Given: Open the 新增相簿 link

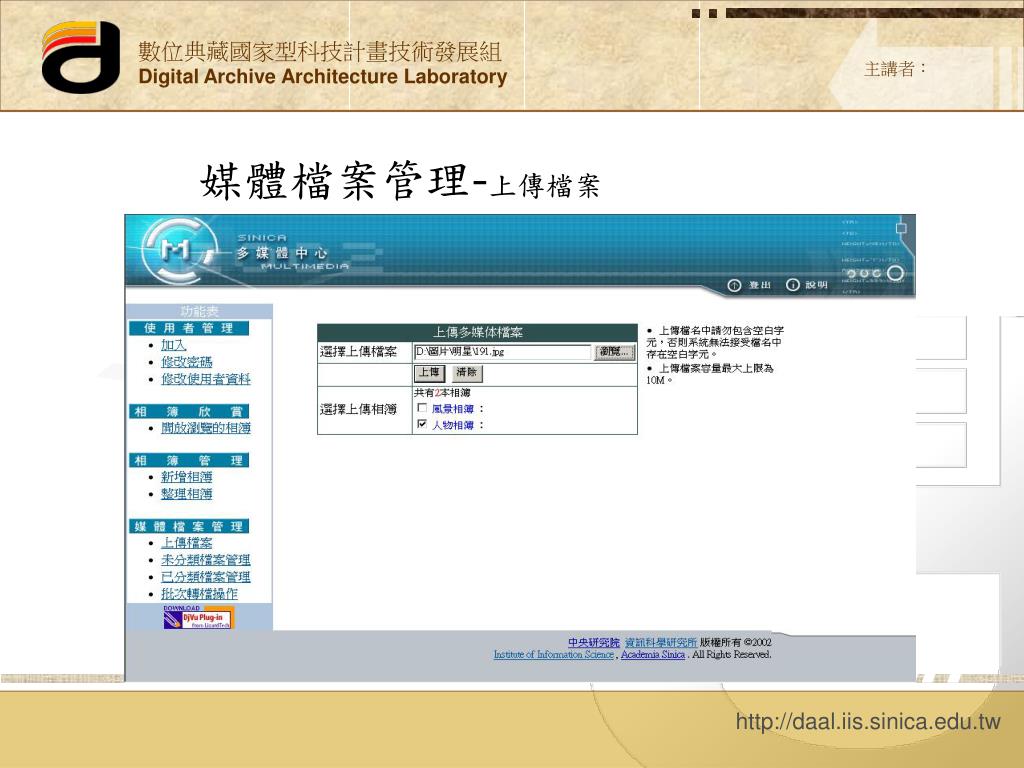Looking at the screenshot, I should pyautogui.click(x=187, y=477).
